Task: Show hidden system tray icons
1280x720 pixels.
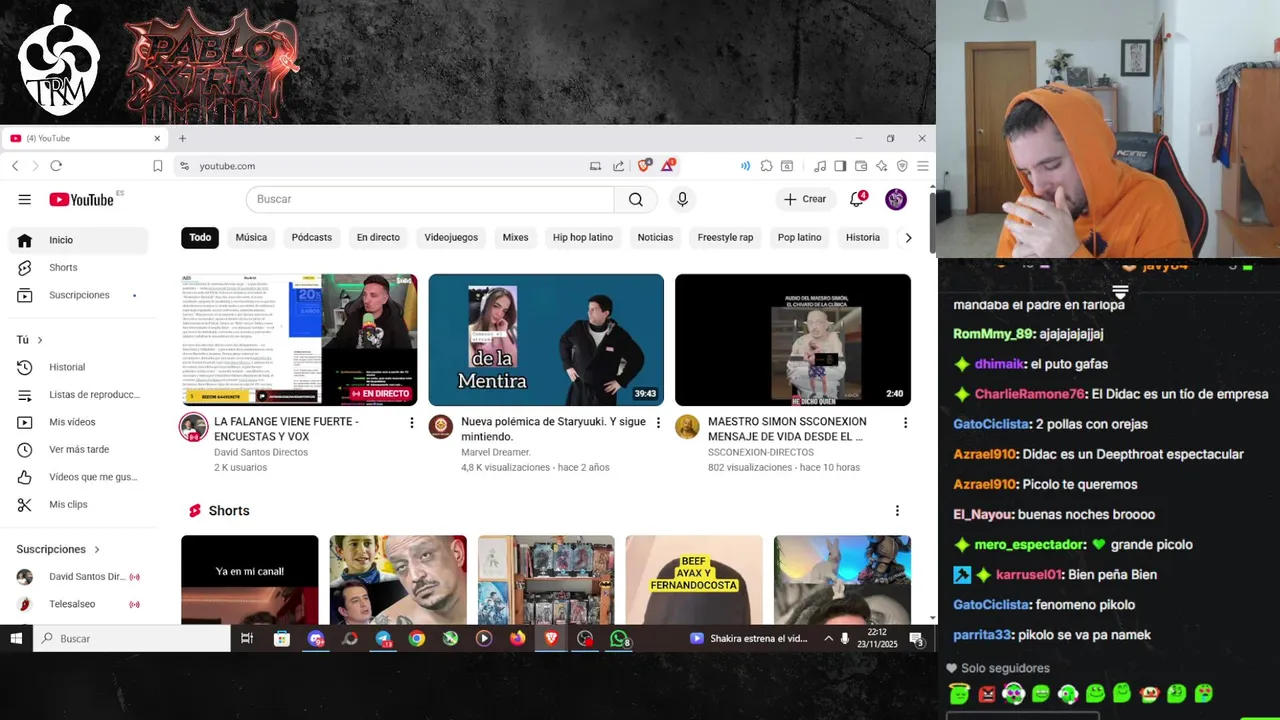Action: (x=828, y=638)
